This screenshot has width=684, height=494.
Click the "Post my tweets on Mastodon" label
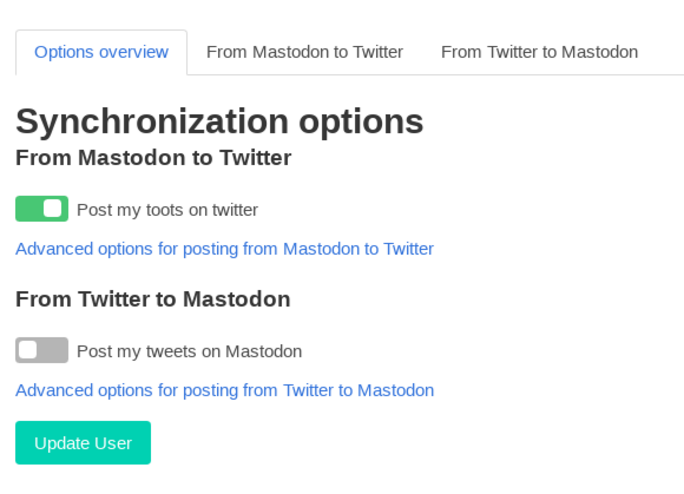[x=189, y=351]
